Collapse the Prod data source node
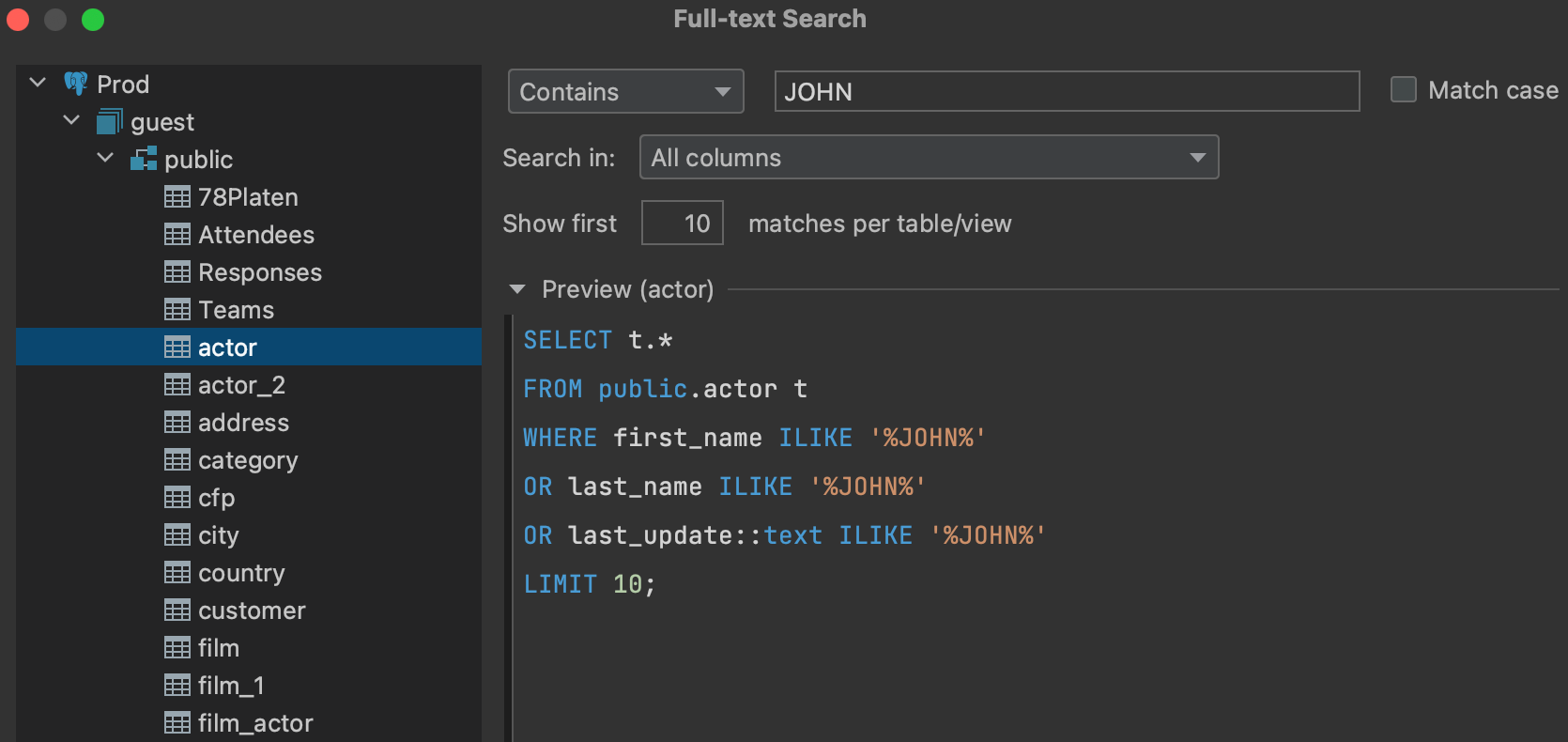Screen dimensions: 1568x742 (x=38, y=83)
